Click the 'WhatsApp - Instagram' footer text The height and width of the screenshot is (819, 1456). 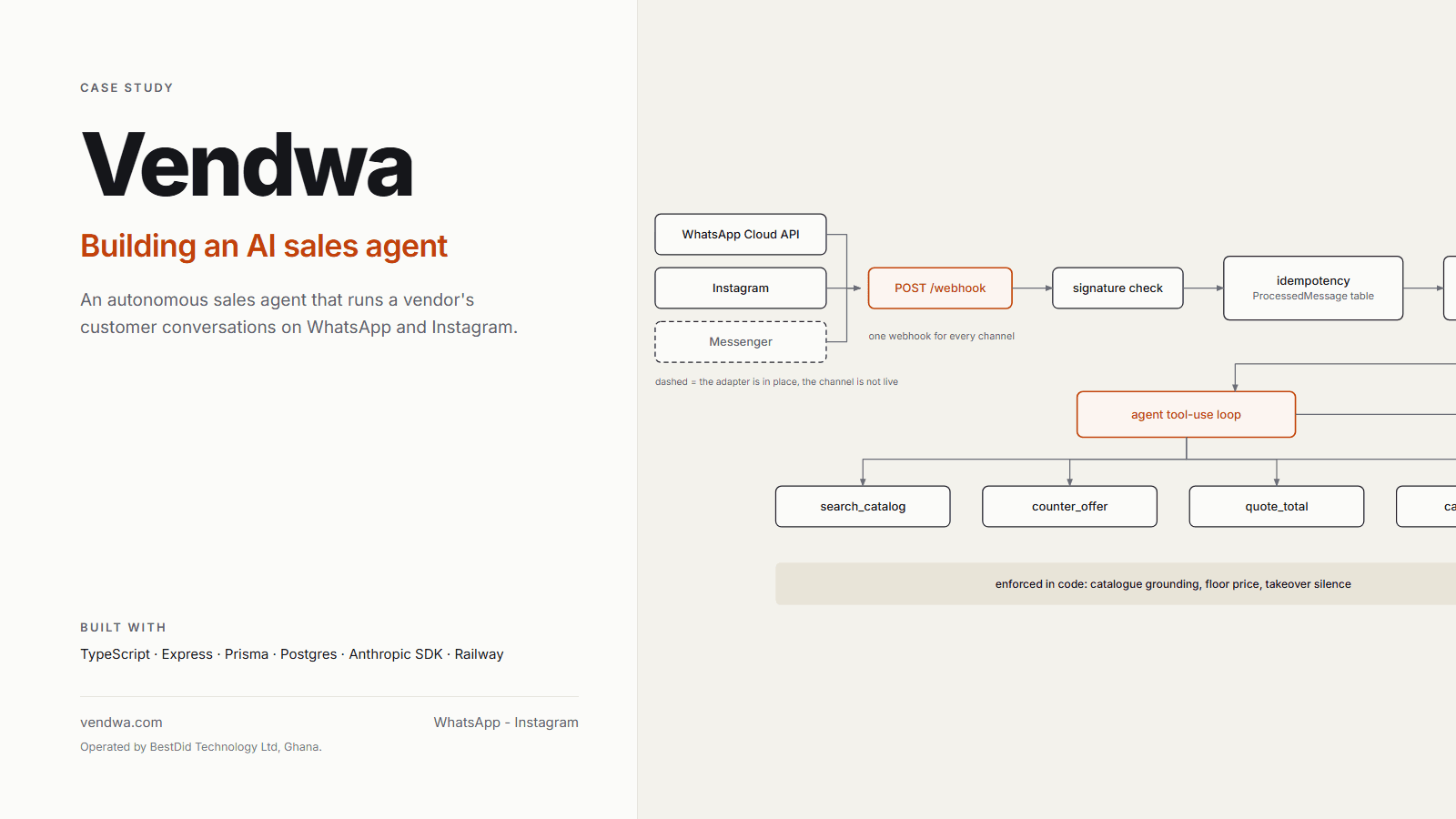506,723
